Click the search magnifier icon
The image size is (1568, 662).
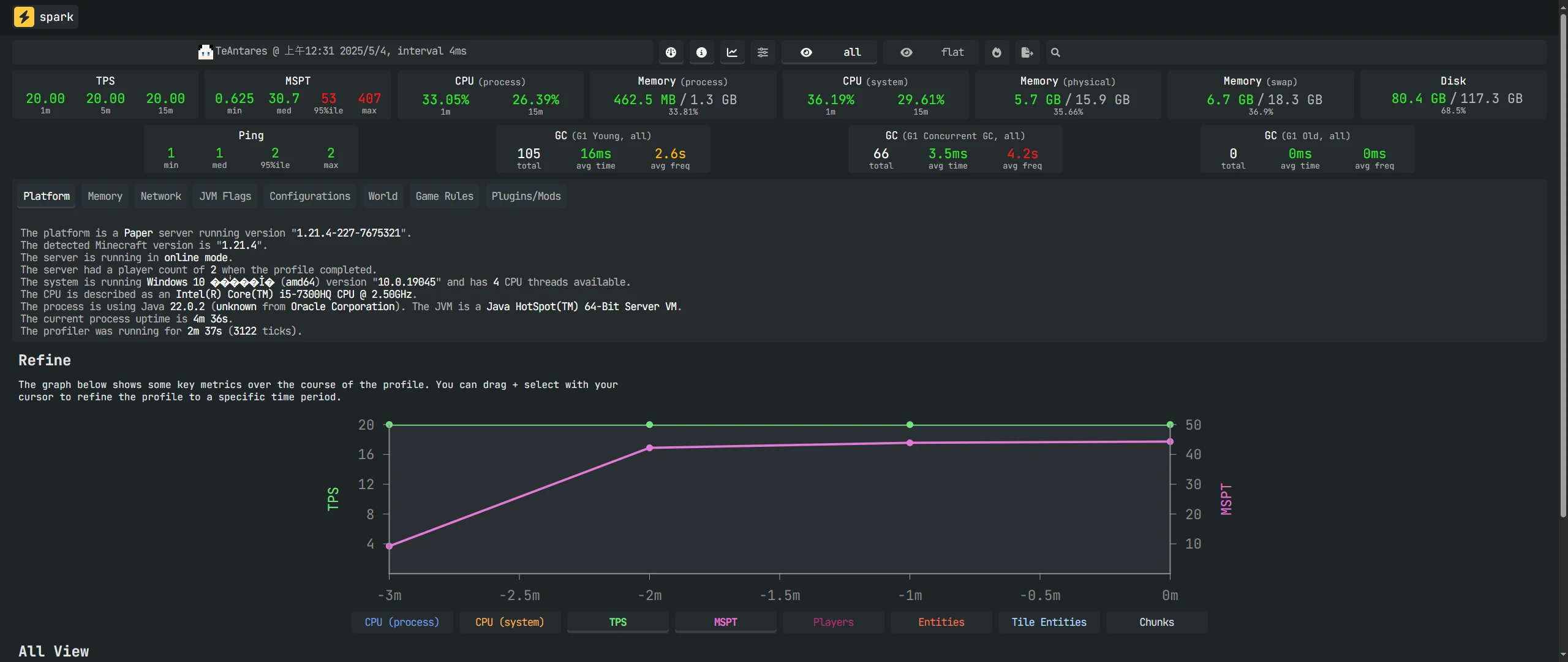[x=1055, y=53]
